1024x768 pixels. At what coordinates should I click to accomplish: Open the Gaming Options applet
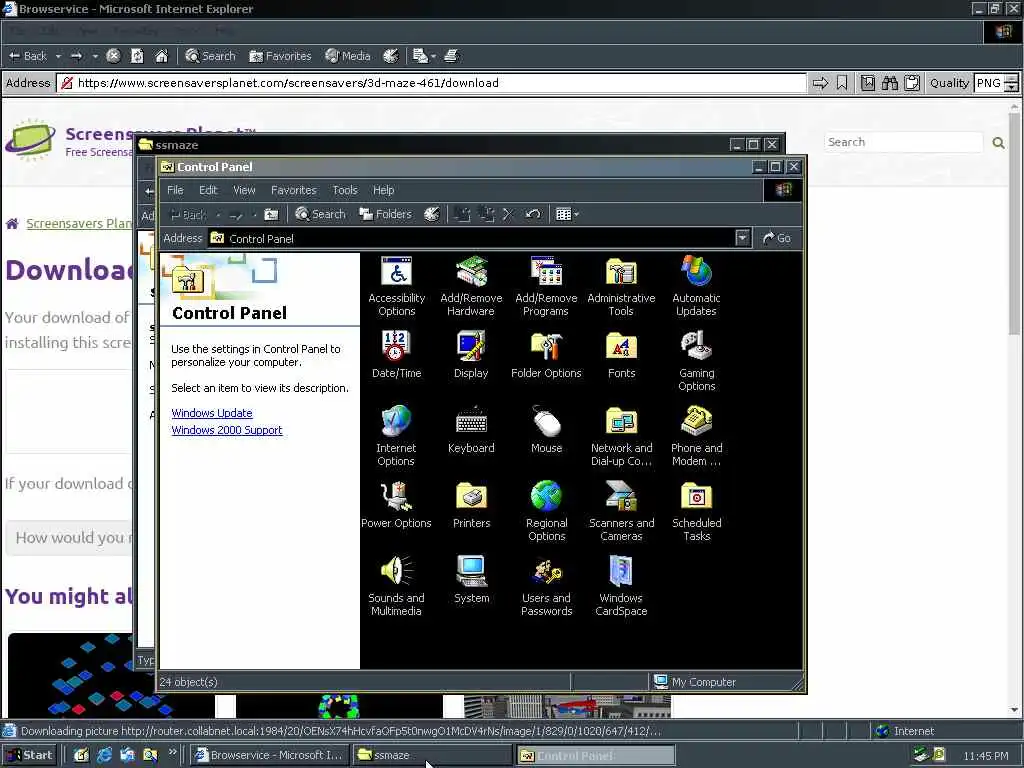tap(696, 361)
